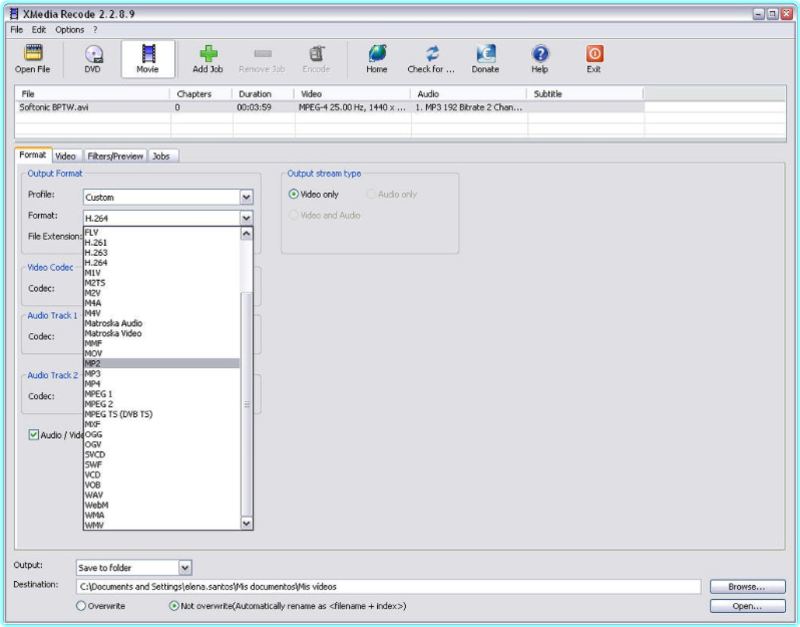Select the Audio only radio button
The image size is (800, 627).
371,194
